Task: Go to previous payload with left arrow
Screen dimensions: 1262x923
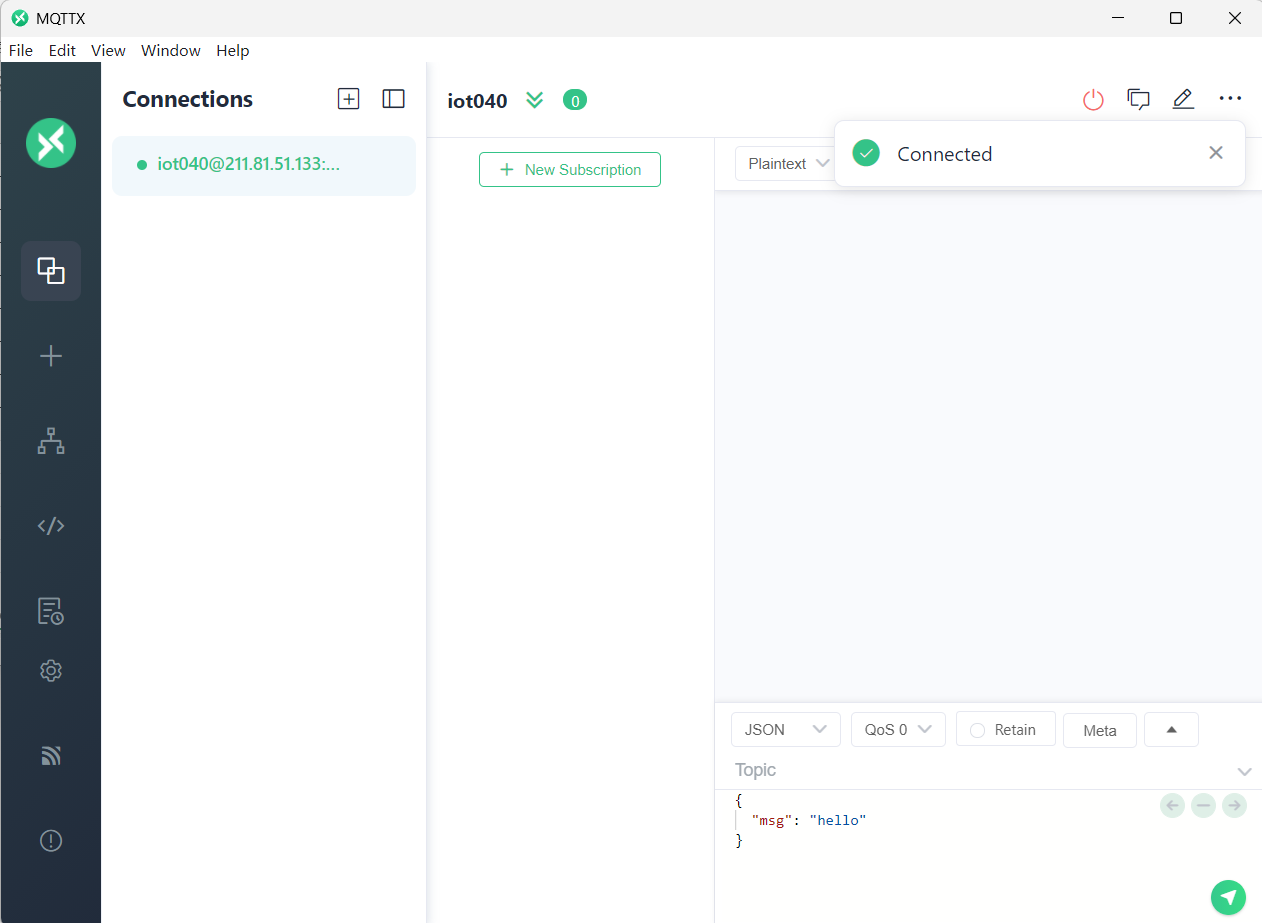Action: pyautogui.click(x=1173, y=805)
